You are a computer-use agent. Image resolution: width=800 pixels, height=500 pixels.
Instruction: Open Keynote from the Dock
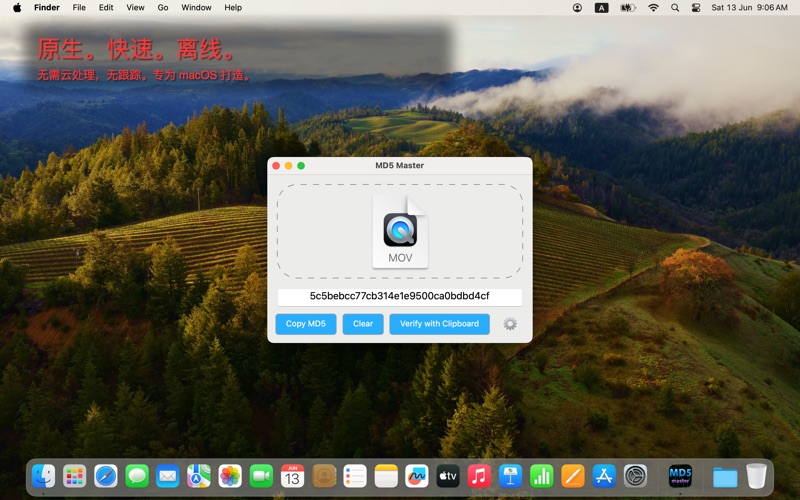(510, 476)
